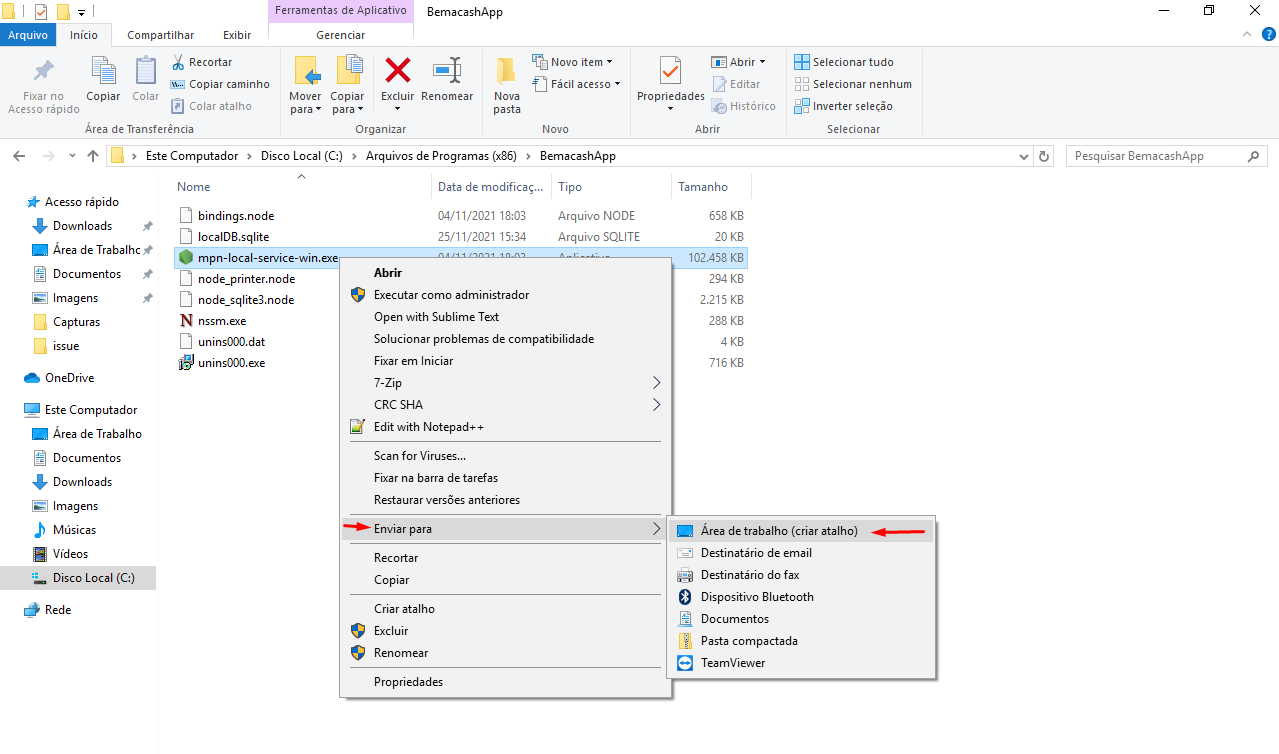The height and width of the screenshot is (754, 1279).
Task: Click the back navigation arrow
Action: pos(18,156)
